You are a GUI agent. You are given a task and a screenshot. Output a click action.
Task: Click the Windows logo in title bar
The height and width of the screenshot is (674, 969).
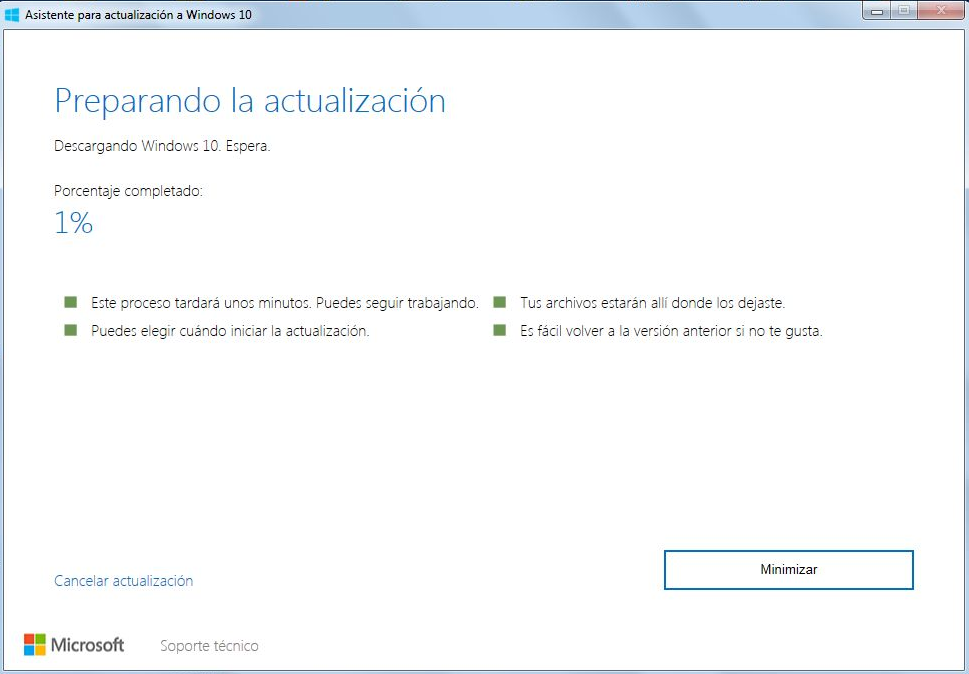click(12, 14)
